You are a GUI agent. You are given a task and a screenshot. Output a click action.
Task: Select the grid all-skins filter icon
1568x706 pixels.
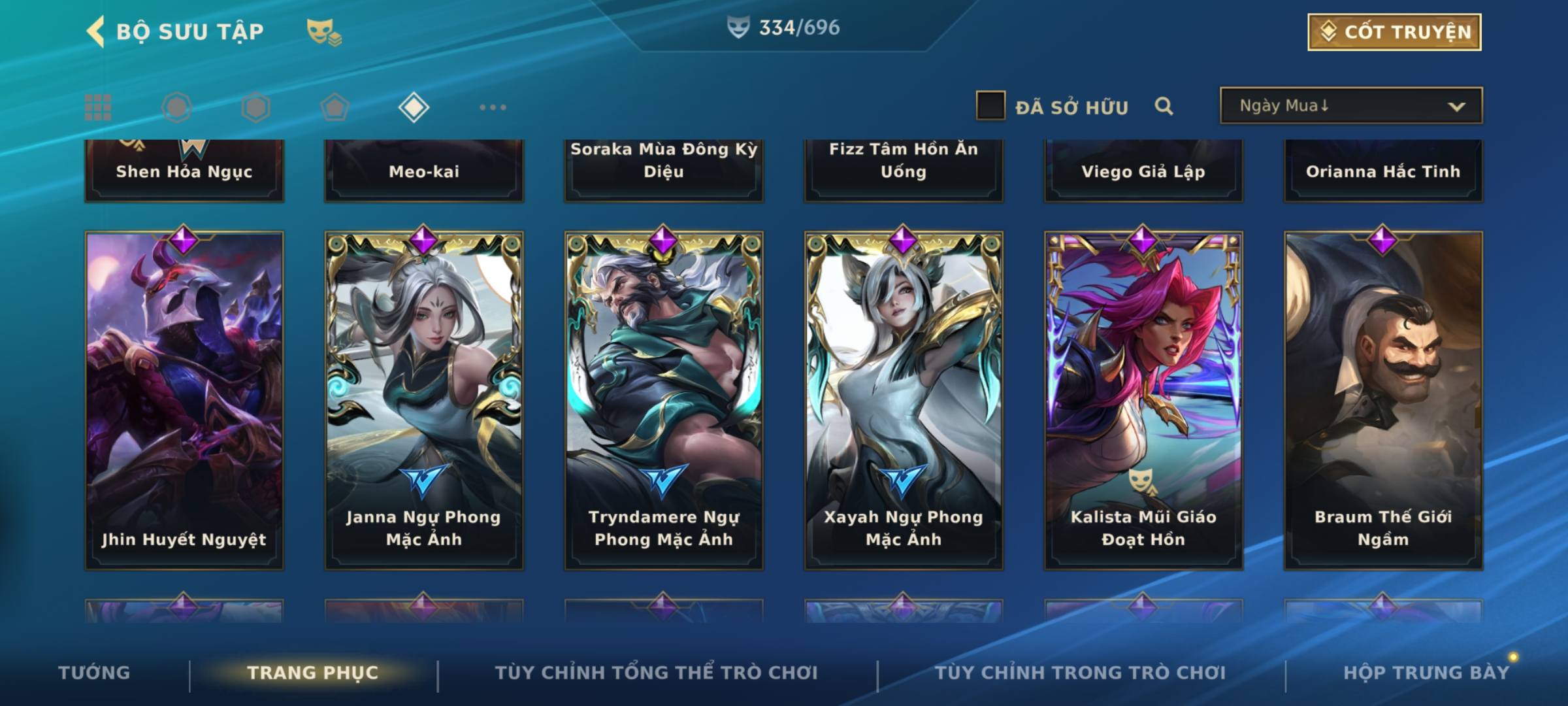point(98,107)
